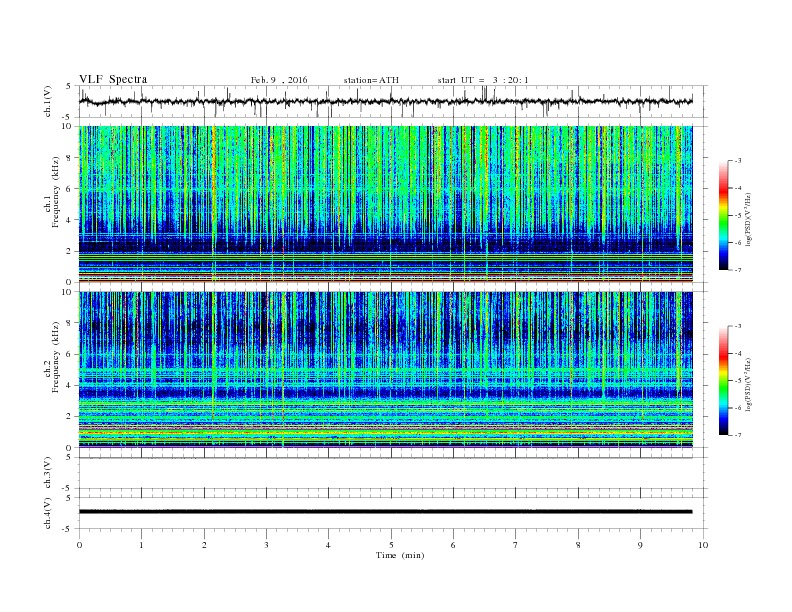This screenshot has width=792, height=612.
Task: Click the "station=ATH" header label
Action: pyautogui.click(x=371, y=80)
